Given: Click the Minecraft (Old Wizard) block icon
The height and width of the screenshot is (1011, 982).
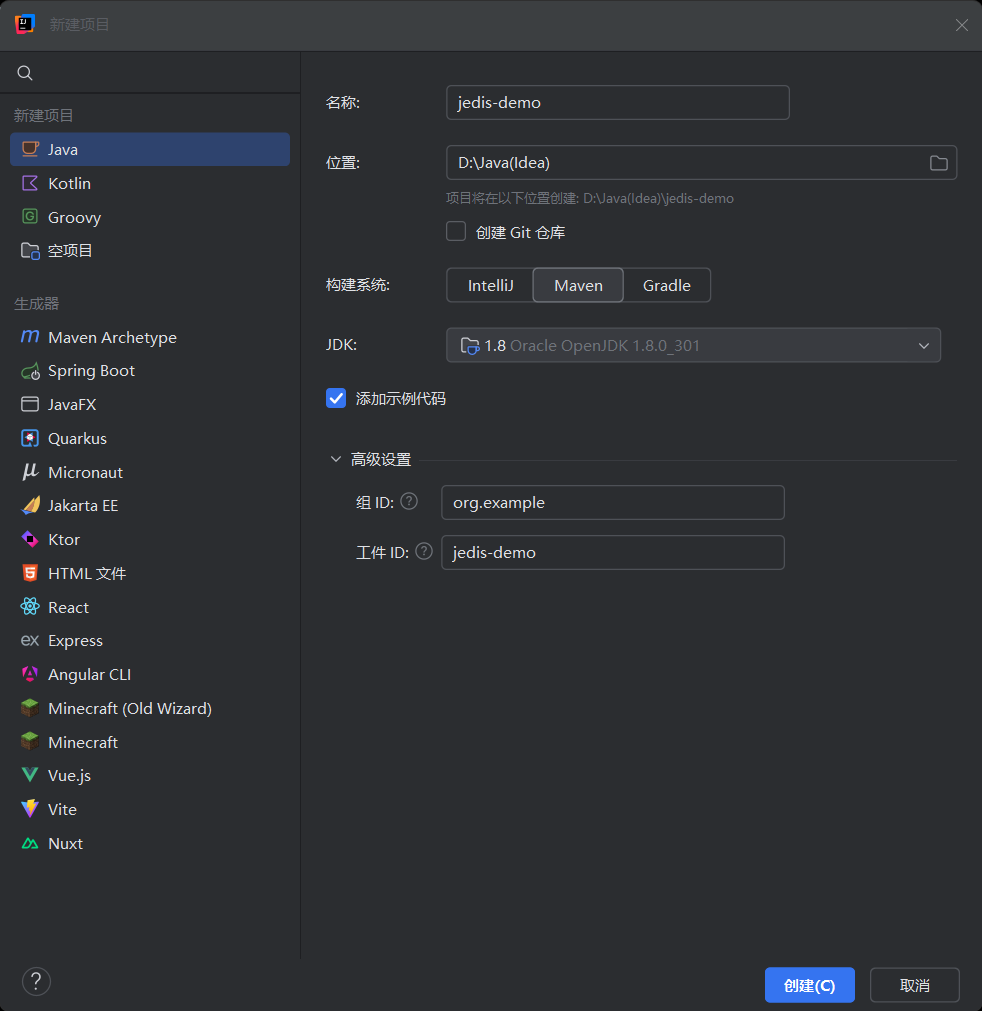Looking at the screenshot, I should pyautogui.click(x=30, y=708).
